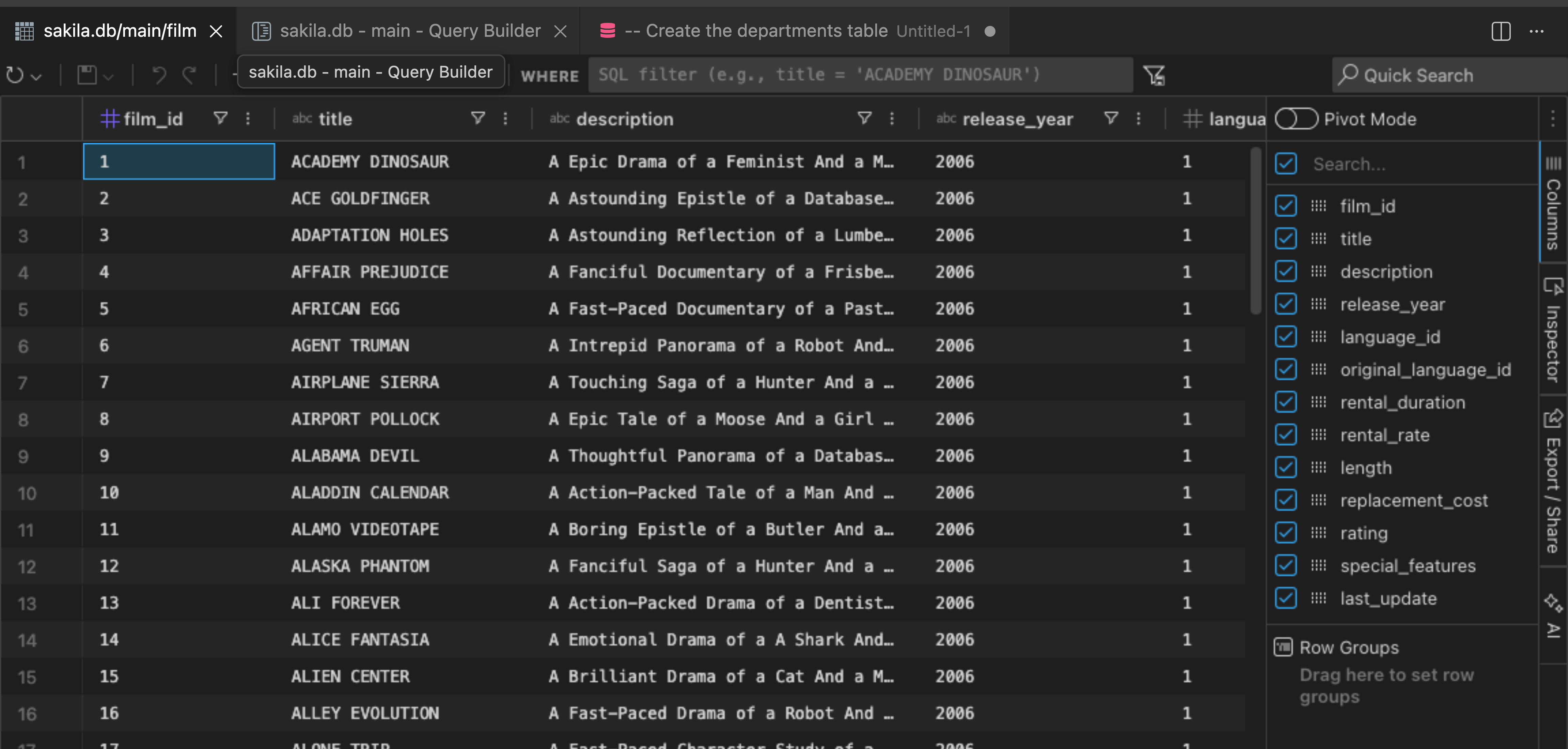Clear the active SQL filter
Viewport: 1568px width, 749px height.
coord(1154,75)
